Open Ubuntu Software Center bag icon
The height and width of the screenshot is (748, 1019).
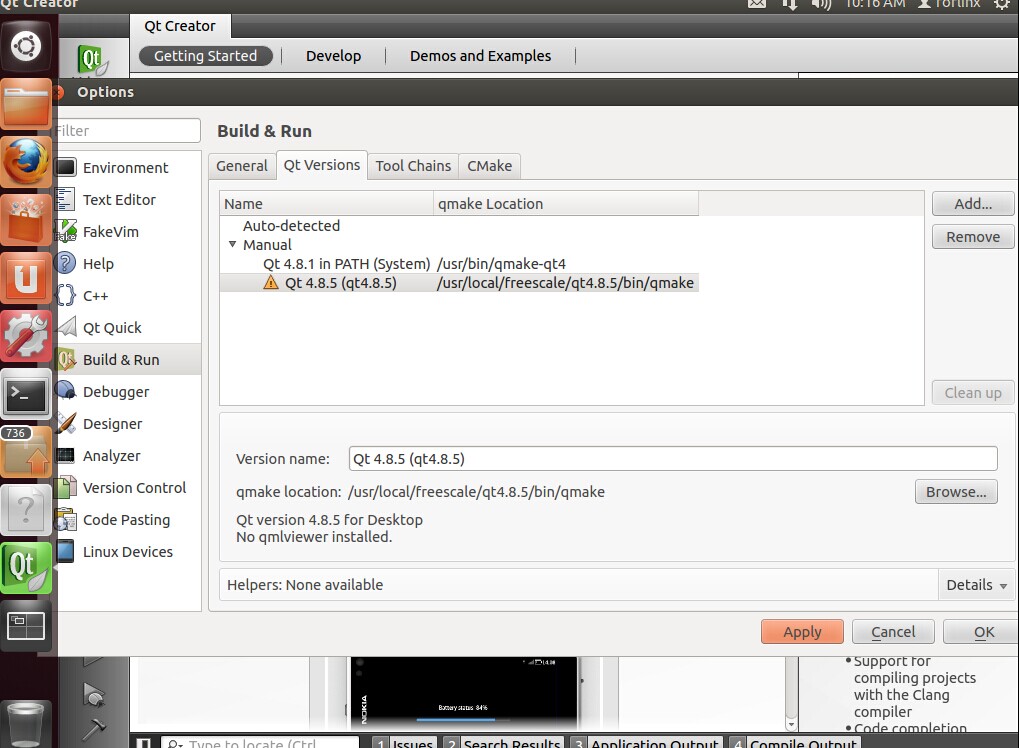point(26,220)
